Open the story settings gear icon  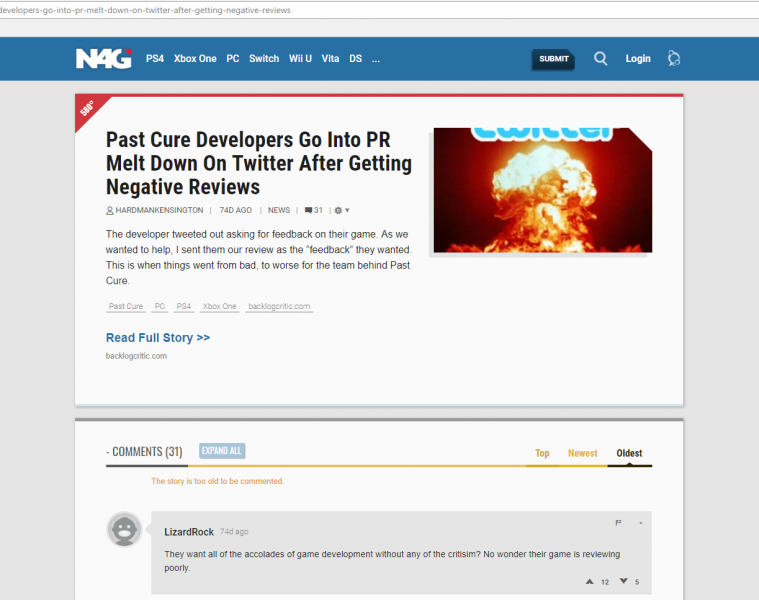point(338,210)
